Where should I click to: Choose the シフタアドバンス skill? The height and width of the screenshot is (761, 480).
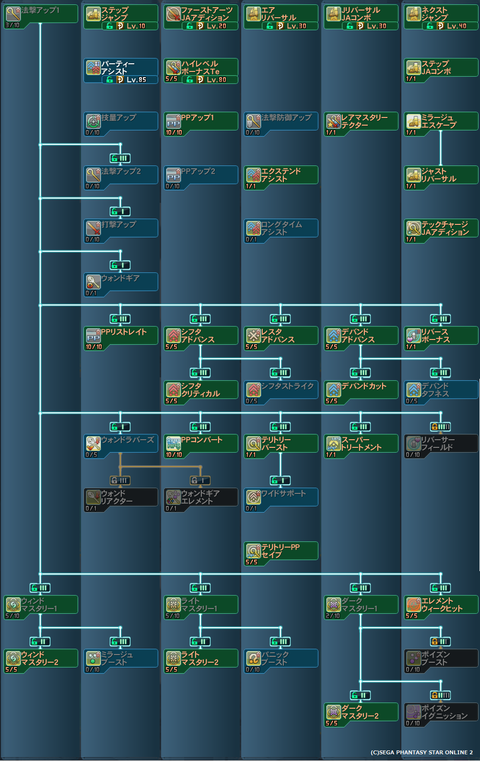click(201, 339)
